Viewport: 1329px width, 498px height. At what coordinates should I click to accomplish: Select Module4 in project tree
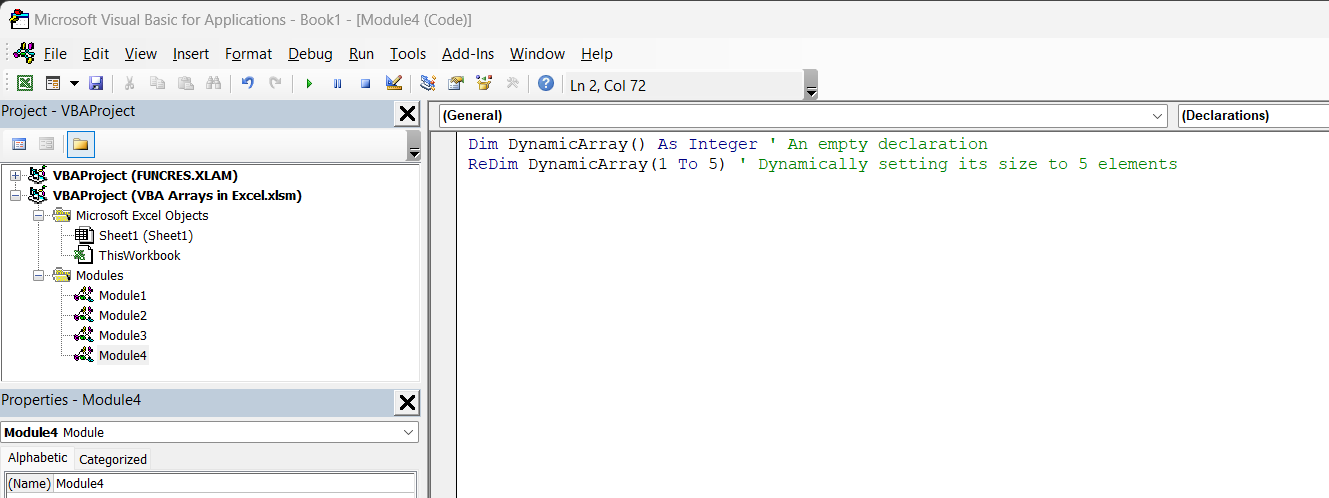click(122, 356)
